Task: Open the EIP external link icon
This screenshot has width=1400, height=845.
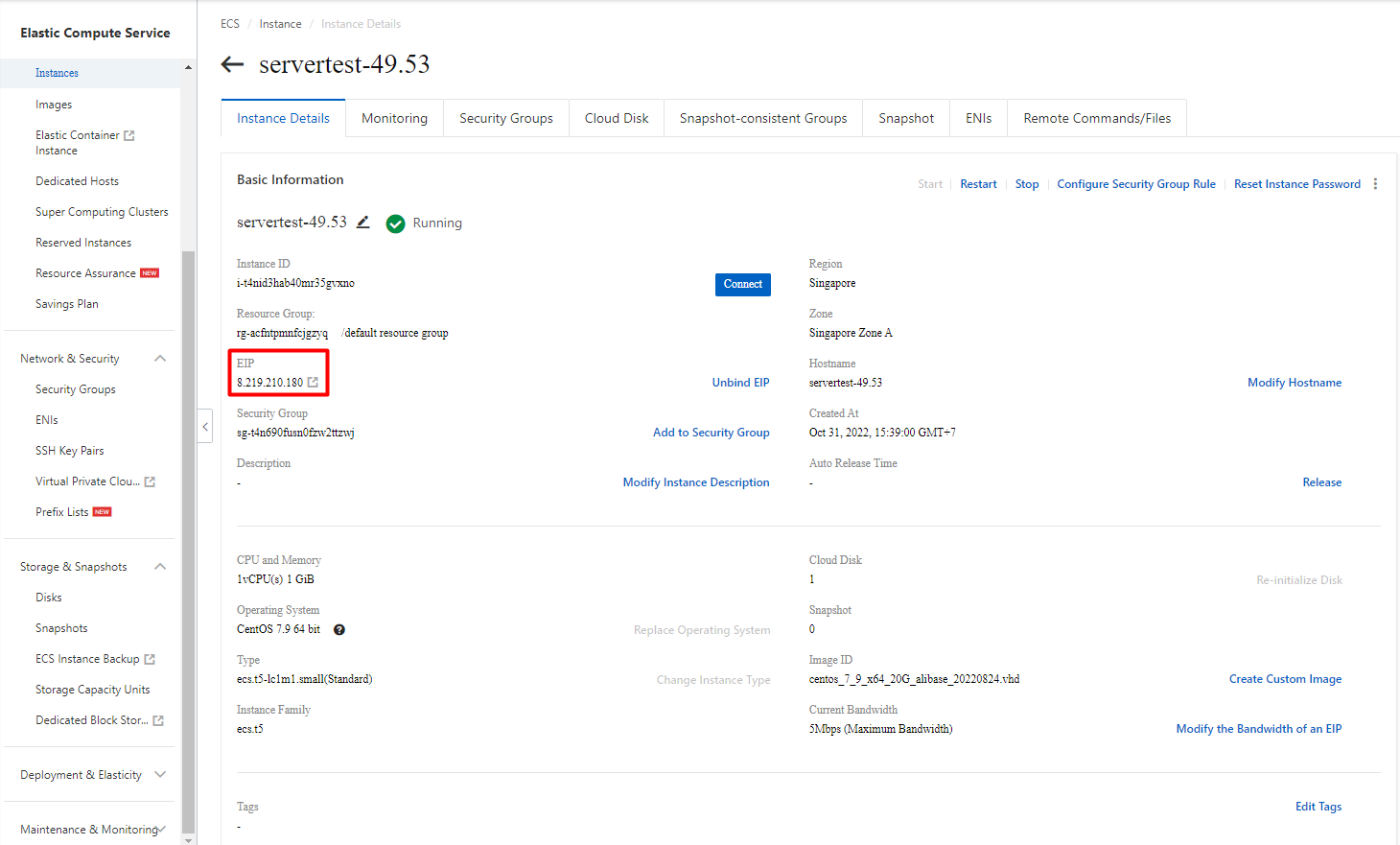Action: tap(313, 383)
